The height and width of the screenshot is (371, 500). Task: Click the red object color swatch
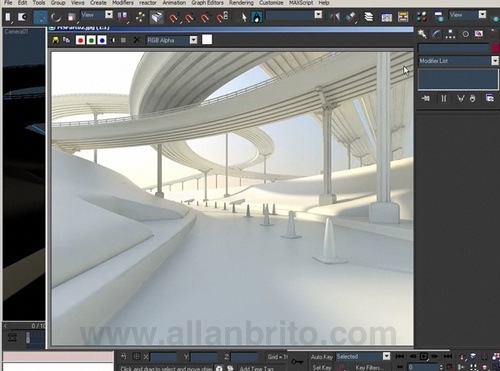pos(495,48)
